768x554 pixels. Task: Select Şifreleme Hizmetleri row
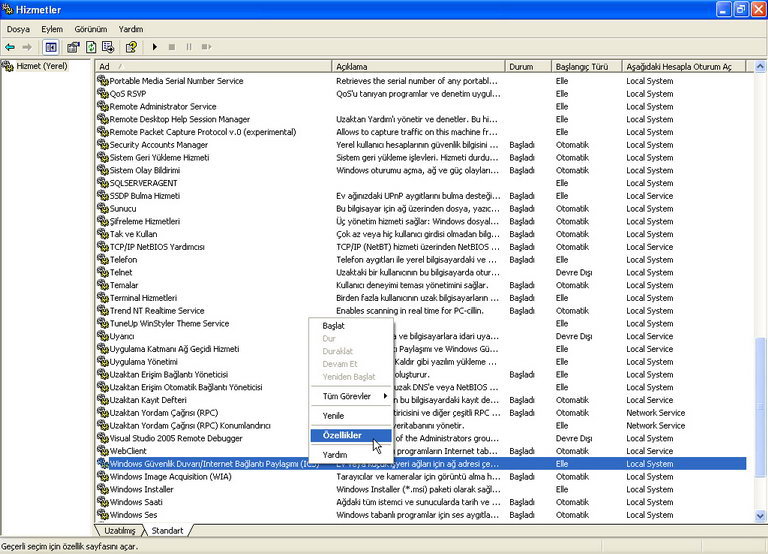tap(421, 221)
